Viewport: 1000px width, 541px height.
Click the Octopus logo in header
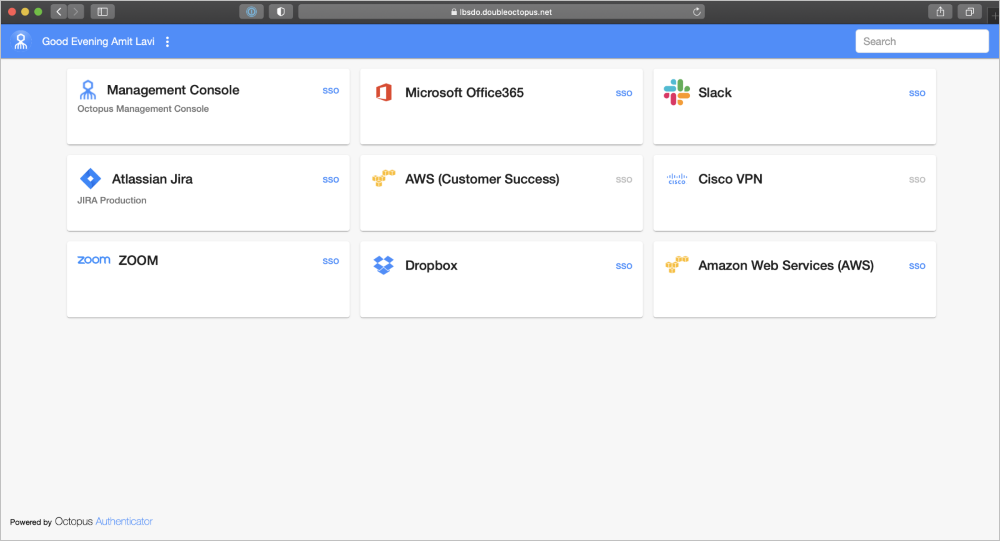pos(21,41)
